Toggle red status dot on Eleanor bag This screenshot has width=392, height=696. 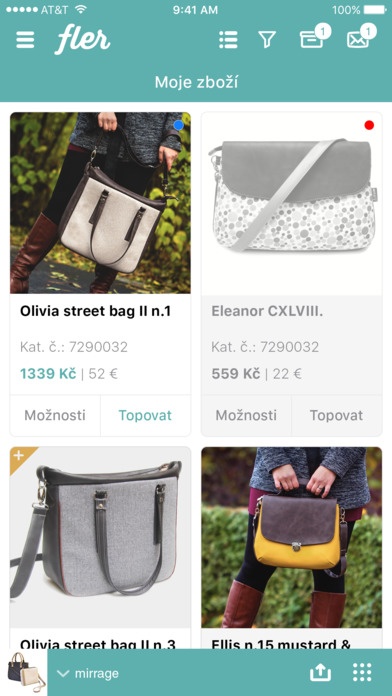click(x=369, y=125)
